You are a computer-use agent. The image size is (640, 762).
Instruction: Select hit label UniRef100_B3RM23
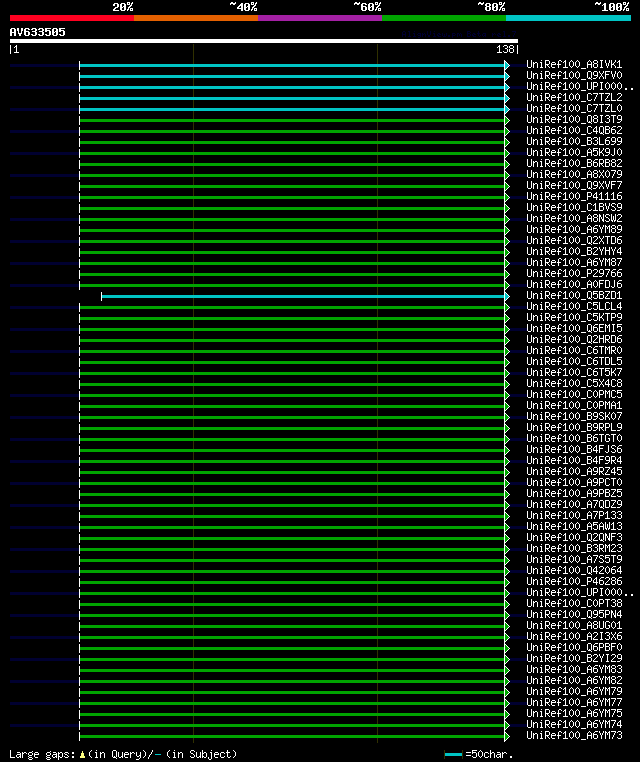tap(574, 548)
